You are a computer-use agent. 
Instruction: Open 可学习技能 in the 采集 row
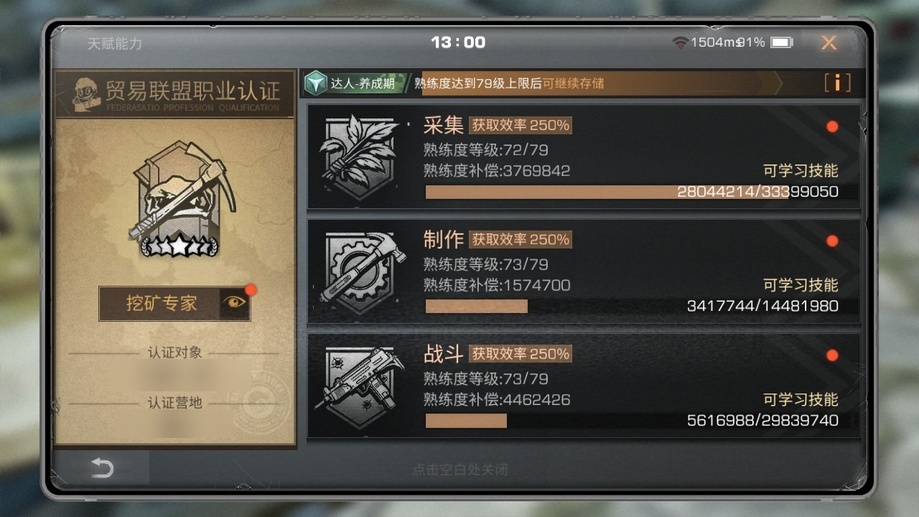800,171
